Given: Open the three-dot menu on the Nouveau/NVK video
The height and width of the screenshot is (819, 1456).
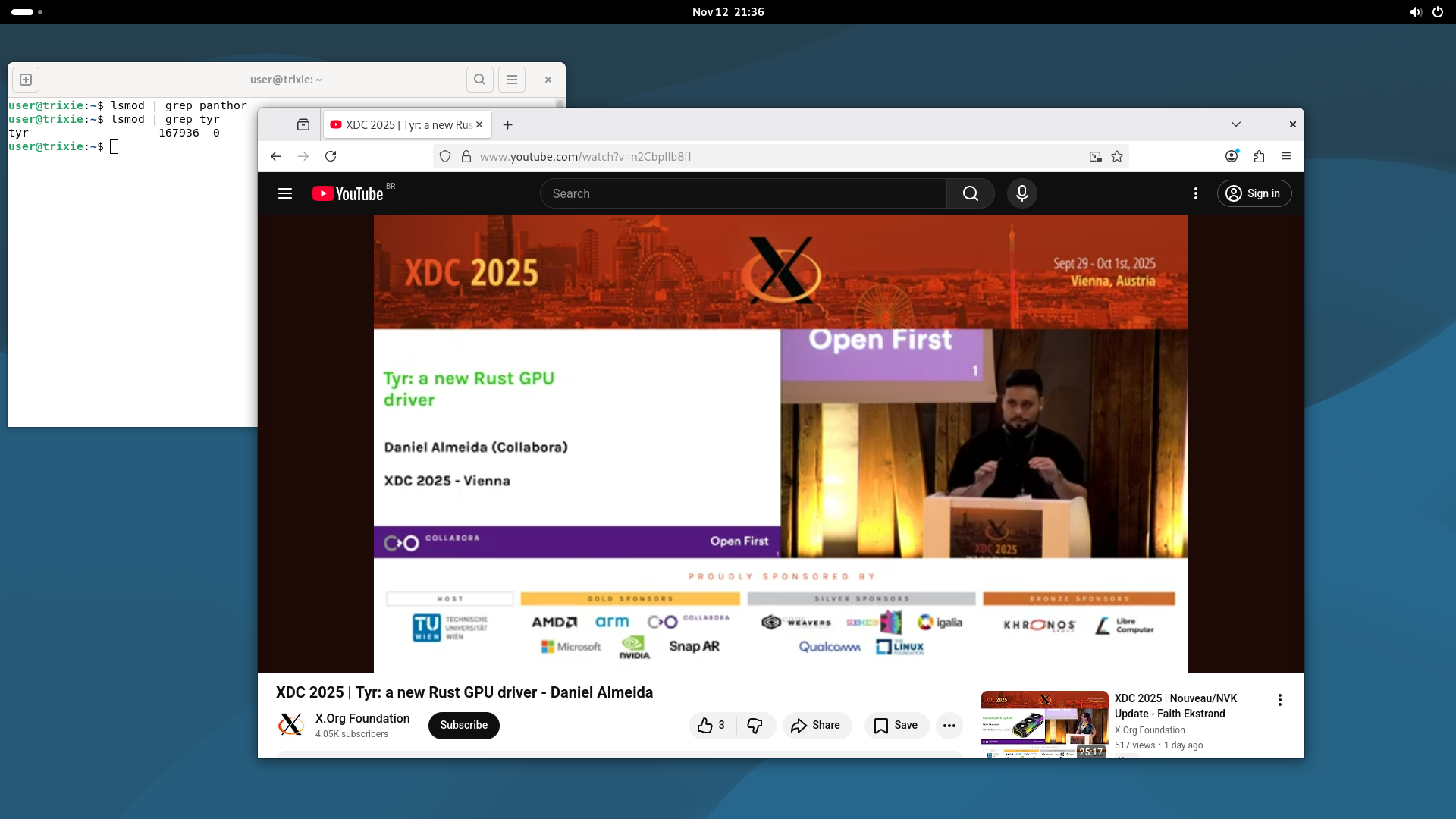Looking at the screenshot, I should (1279, 699).
